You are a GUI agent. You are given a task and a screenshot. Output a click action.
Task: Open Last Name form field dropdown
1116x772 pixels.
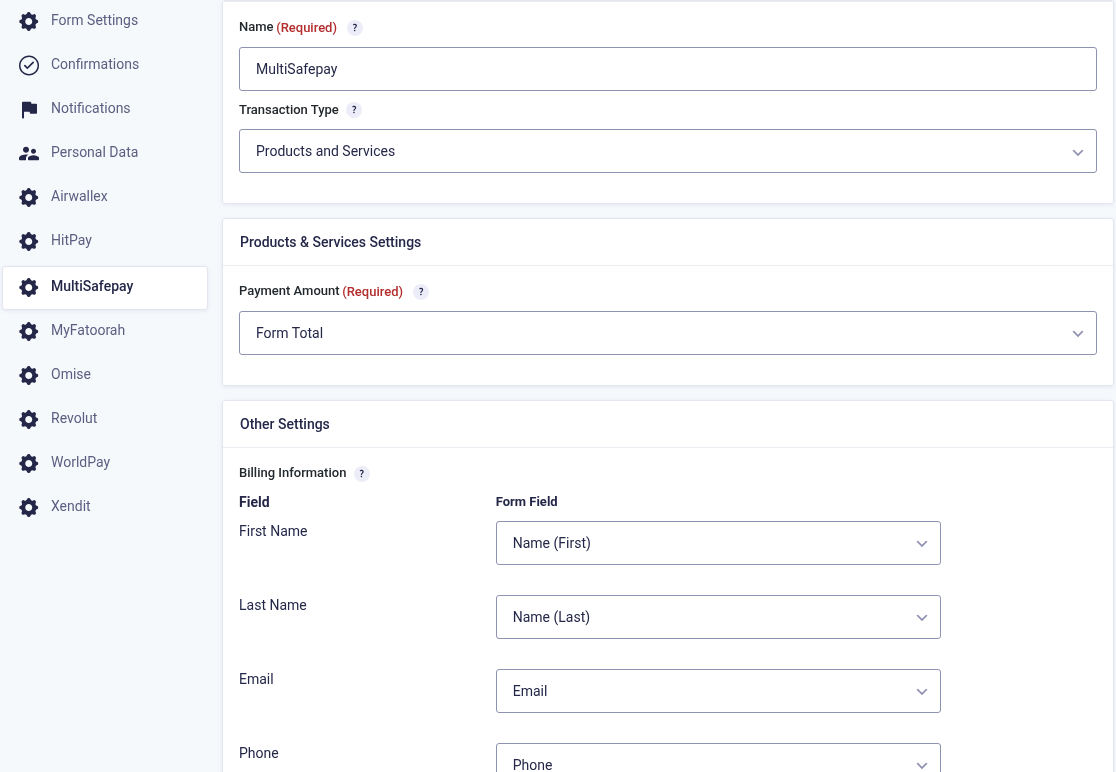pyautogui.click(x=718, y=617)
